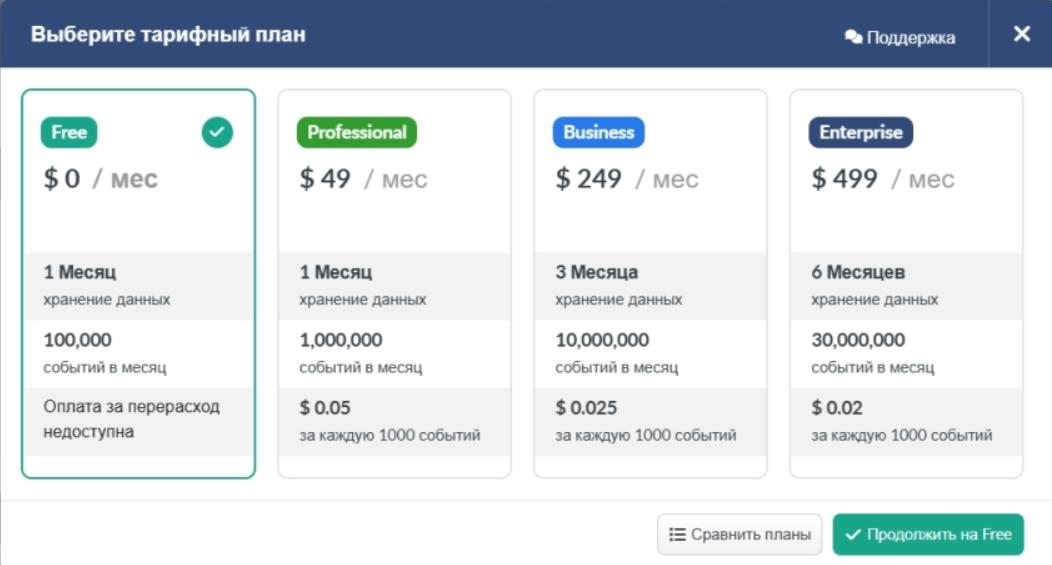This screenshot has width=1052, height=565.
Task: Click the green checkmark on Free plan
Action: point(217,132)
